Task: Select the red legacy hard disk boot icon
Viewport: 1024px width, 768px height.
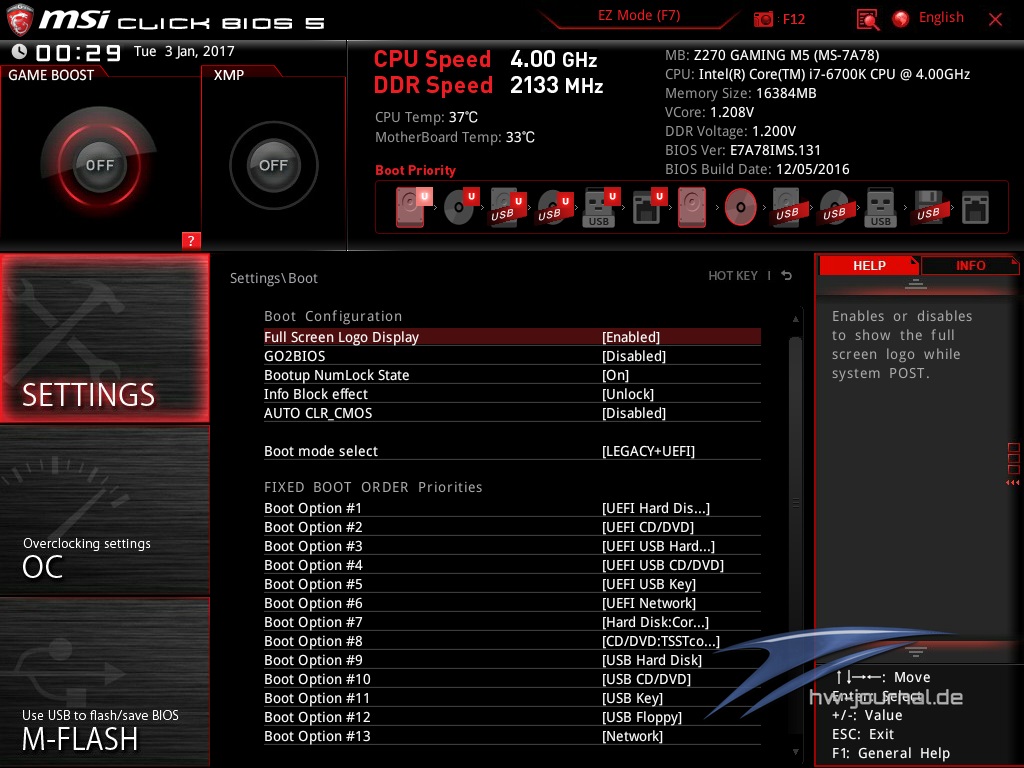Action: pos(692,208)
